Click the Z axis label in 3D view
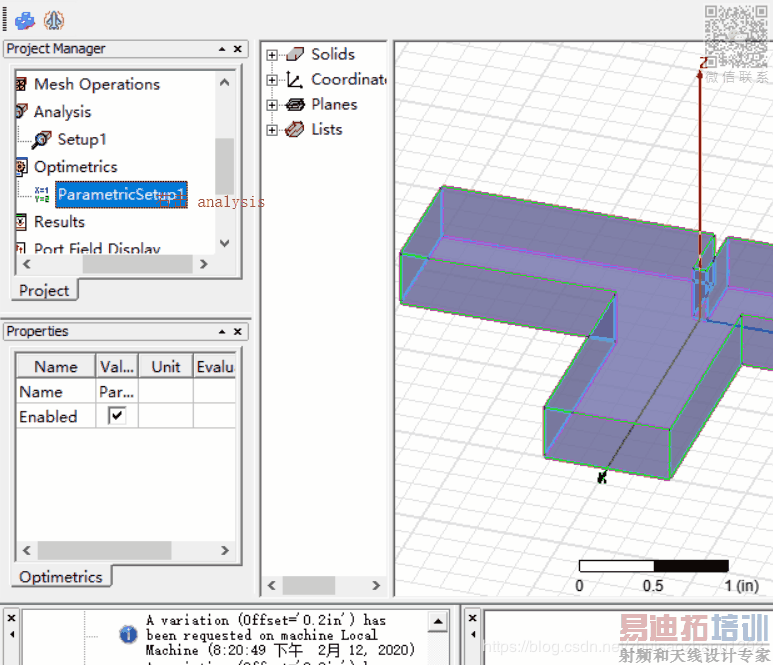The height and width of the screenshot is (665, 773). 703,63
